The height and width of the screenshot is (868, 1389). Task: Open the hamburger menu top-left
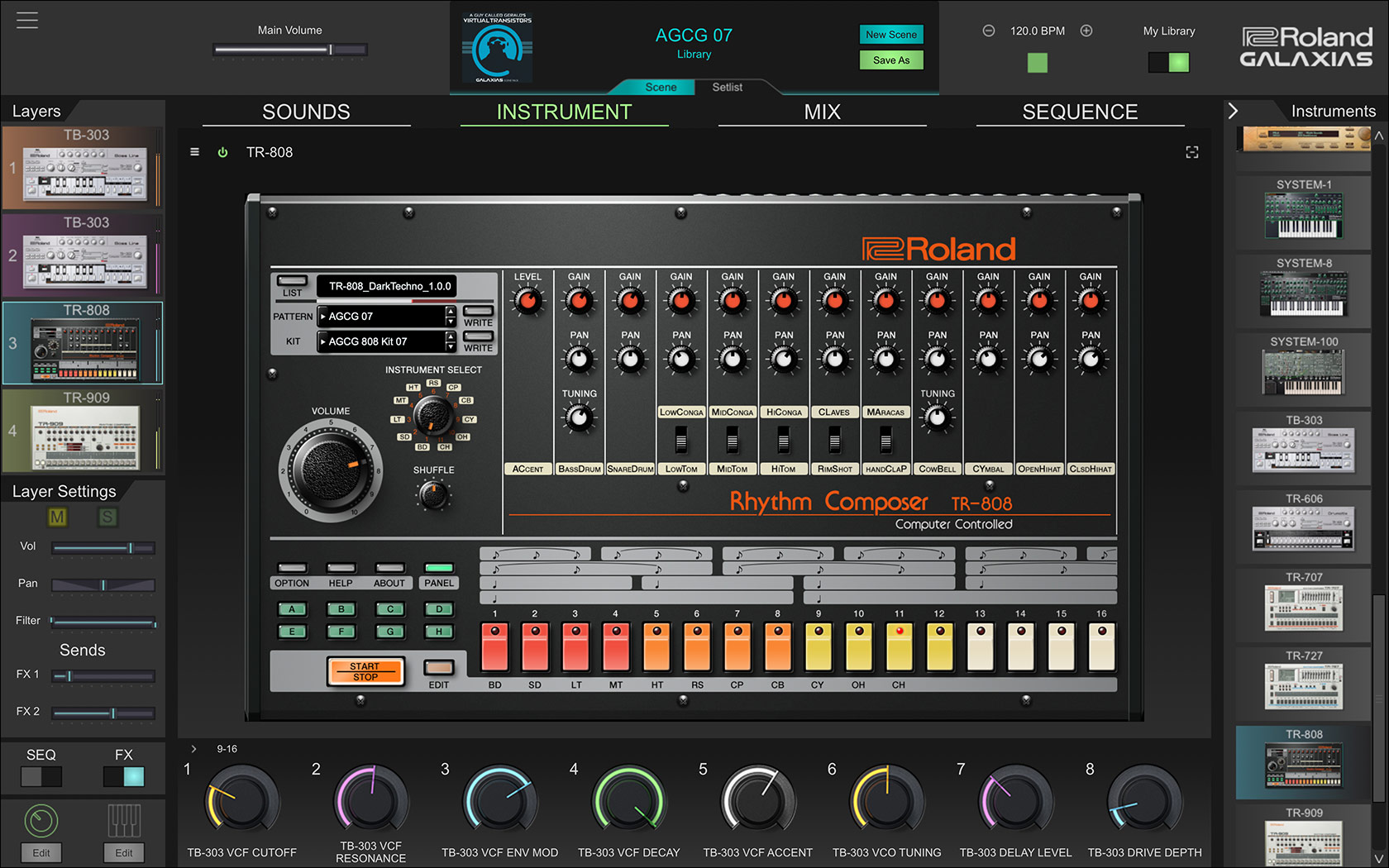[x=26, y=20]
